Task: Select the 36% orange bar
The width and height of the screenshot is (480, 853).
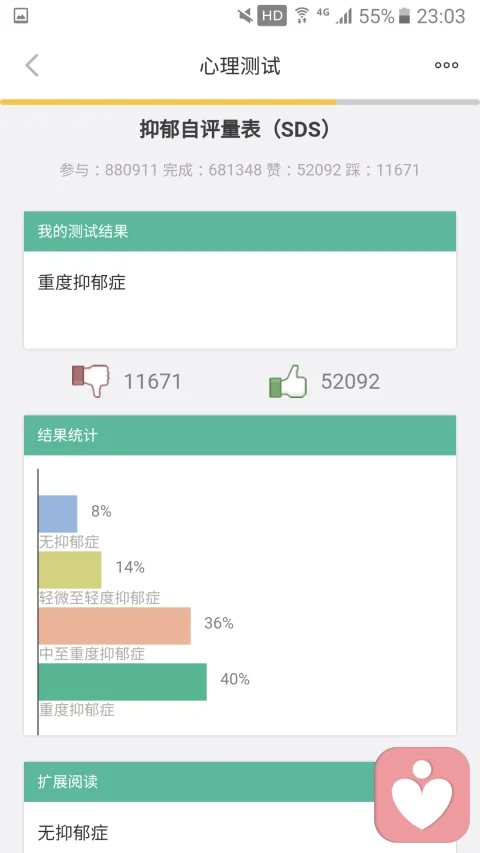Action: pos(114,626)
